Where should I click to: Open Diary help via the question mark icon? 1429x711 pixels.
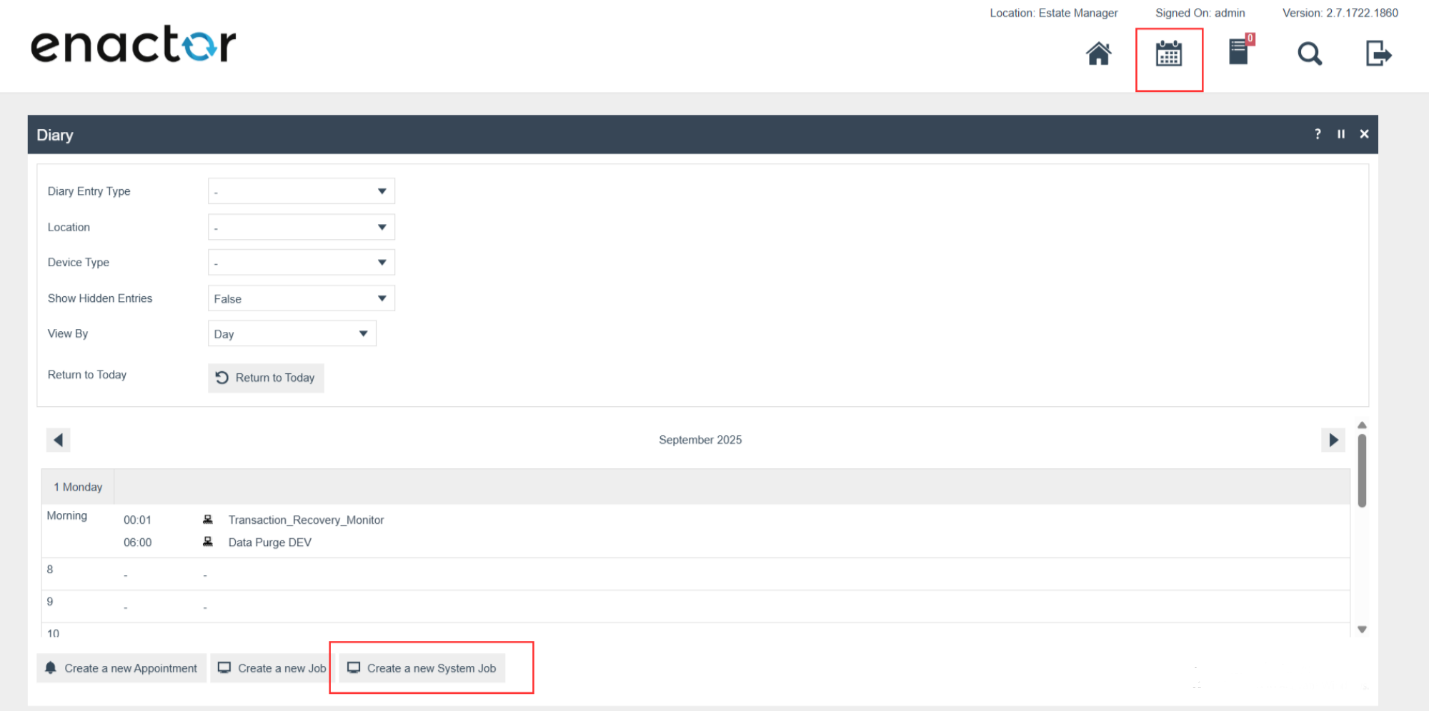[x=1317, y=133]
